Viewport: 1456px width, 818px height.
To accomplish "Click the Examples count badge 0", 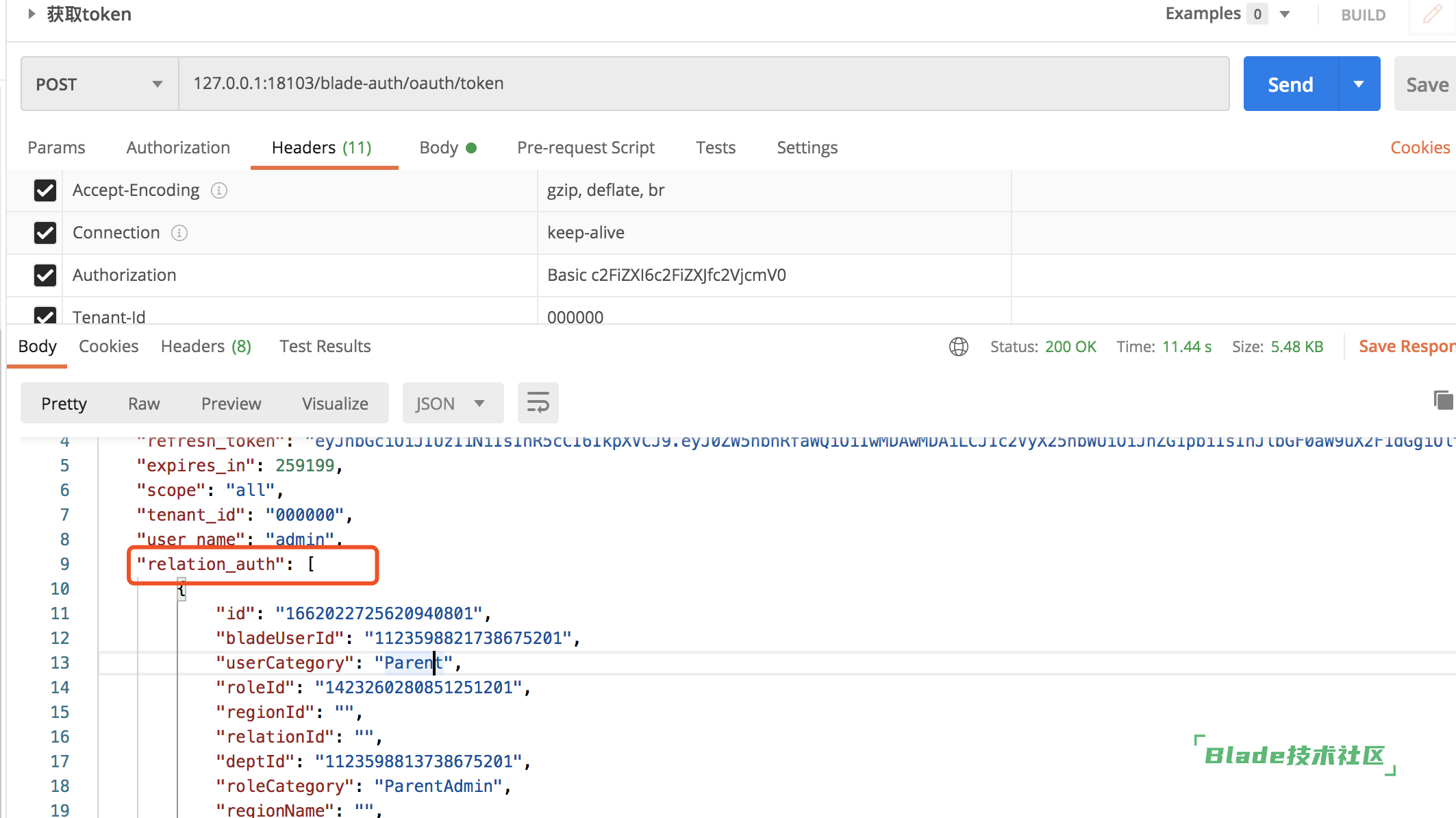I will (x=1257, y=14).
